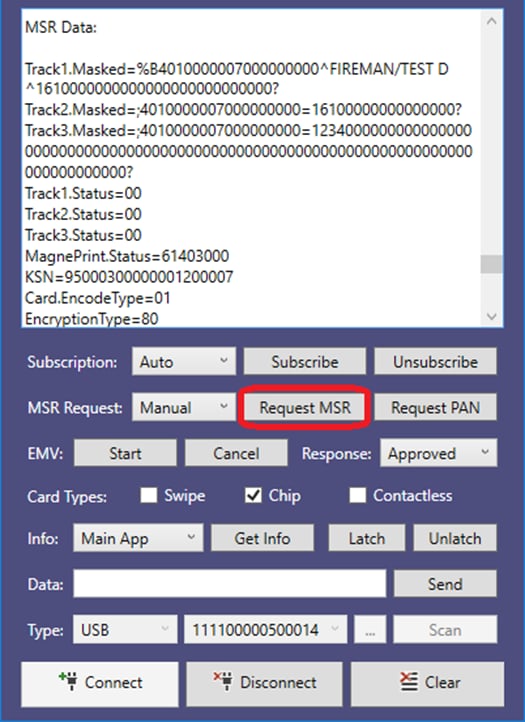The width and height of the screenshot is (525, 722).
Task: Click the scrollbar thumb in the data log
Action: [x=491, y=264]
